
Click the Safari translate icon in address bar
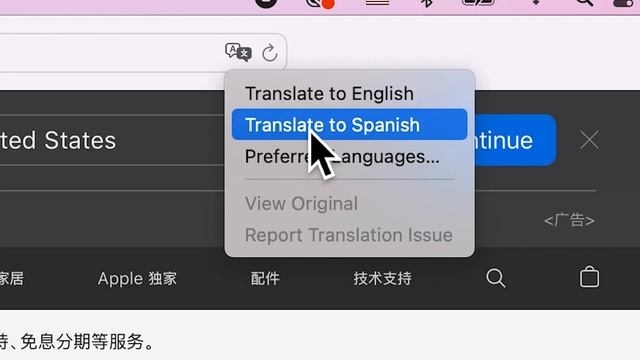[238, 52]
